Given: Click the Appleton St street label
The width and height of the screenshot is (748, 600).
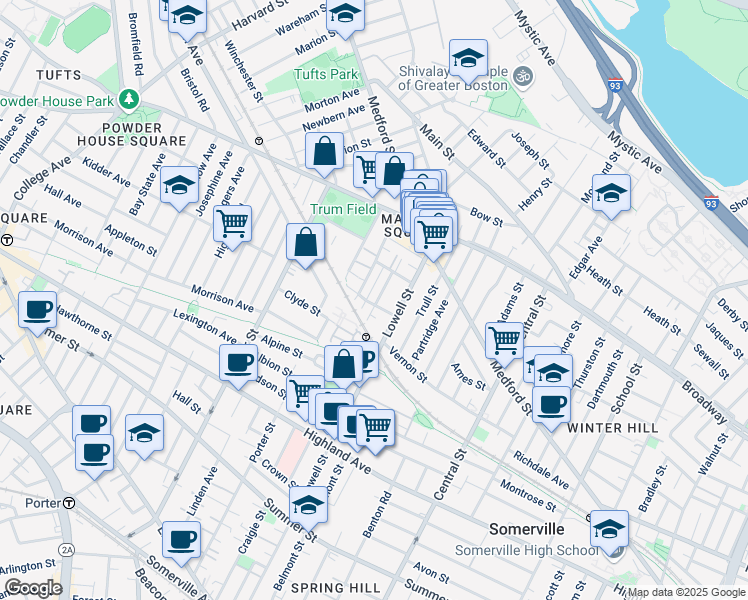Looking at the screenshot, I should pyautogui.click(x=131, y=240).
